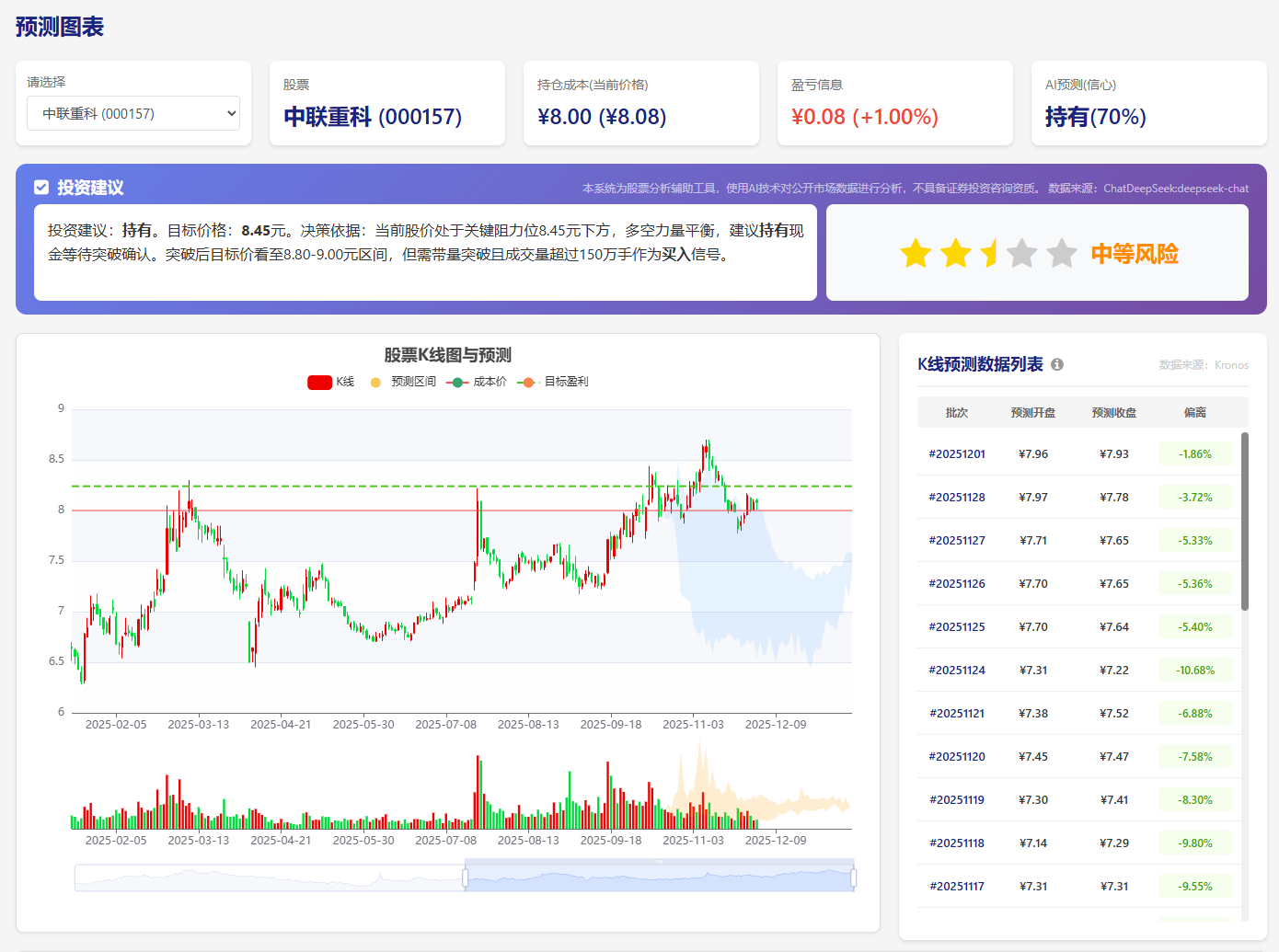
Task: Click the Kronos data source label
Action: 1231,364
